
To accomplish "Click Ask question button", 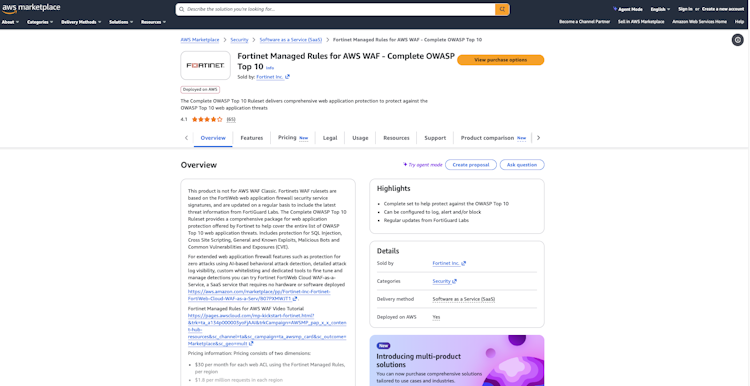I will click(522, 165).
